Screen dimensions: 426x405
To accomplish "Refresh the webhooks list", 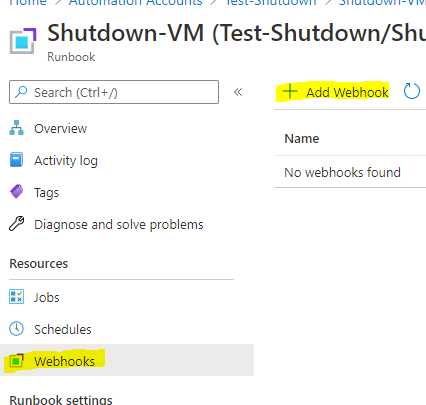I will click(412, 91).
